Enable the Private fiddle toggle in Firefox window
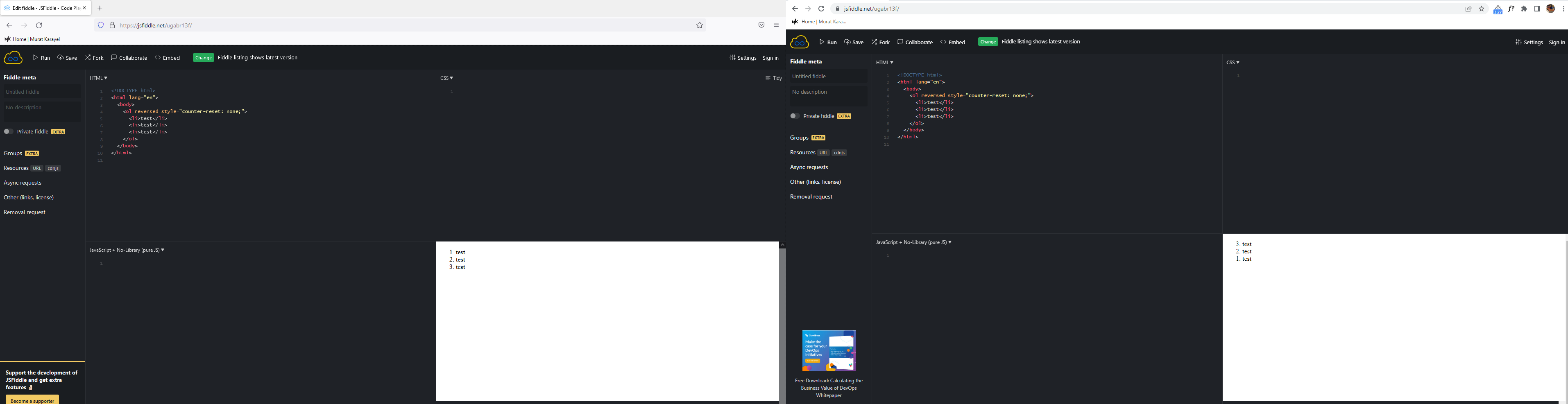 click(x=8, y=131)
